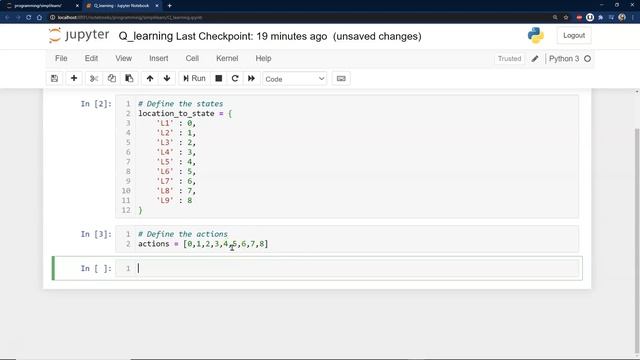Move selected cell up arrow

click(x=150, y=78)
